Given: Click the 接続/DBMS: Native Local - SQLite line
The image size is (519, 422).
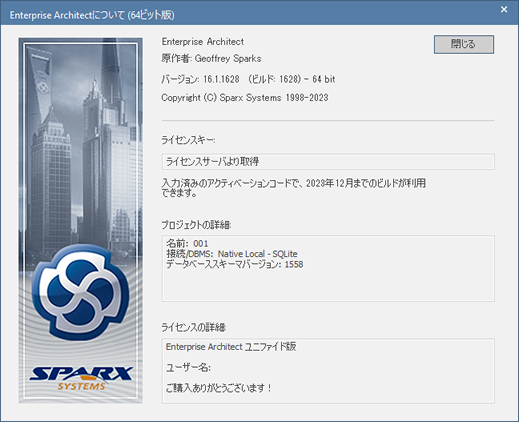Looking at the screenshot, I should pos(232,254).
